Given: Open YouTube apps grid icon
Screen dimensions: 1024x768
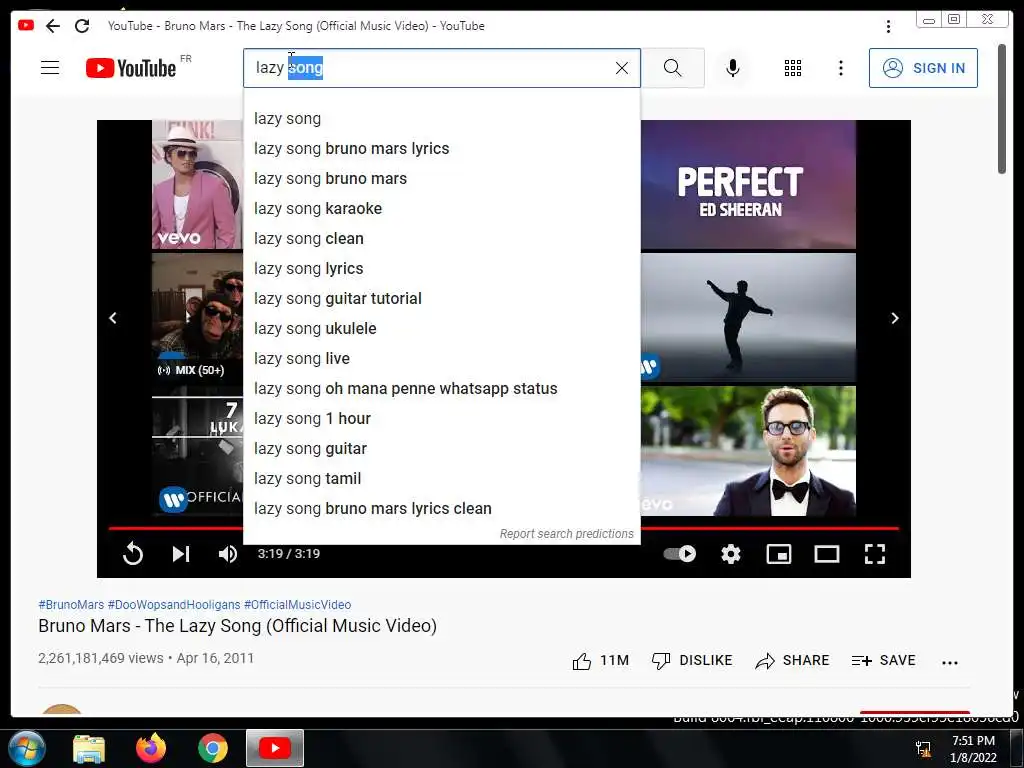Looking at the screenshot, I should 793,68.
